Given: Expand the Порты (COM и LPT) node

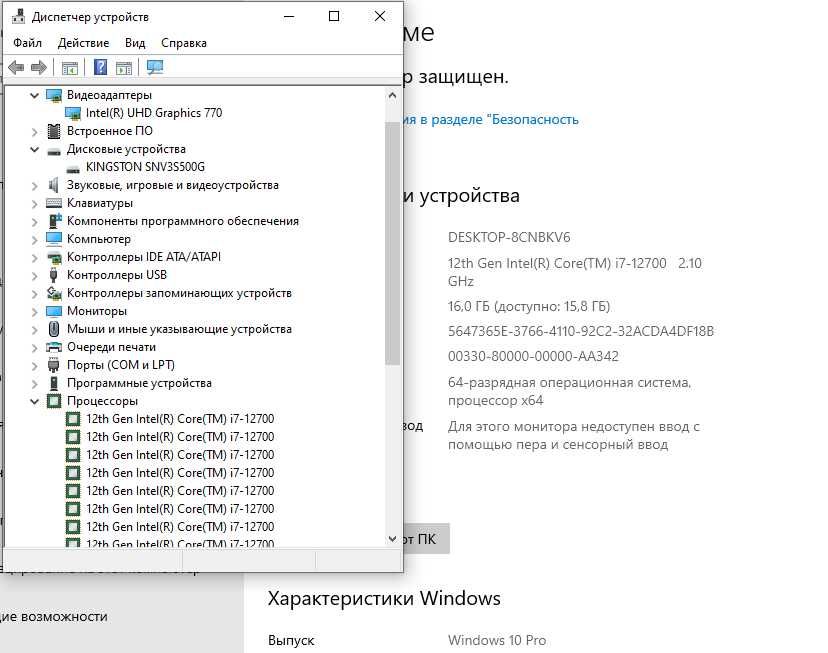Looking at the screenshot, I should click(34, 366).
